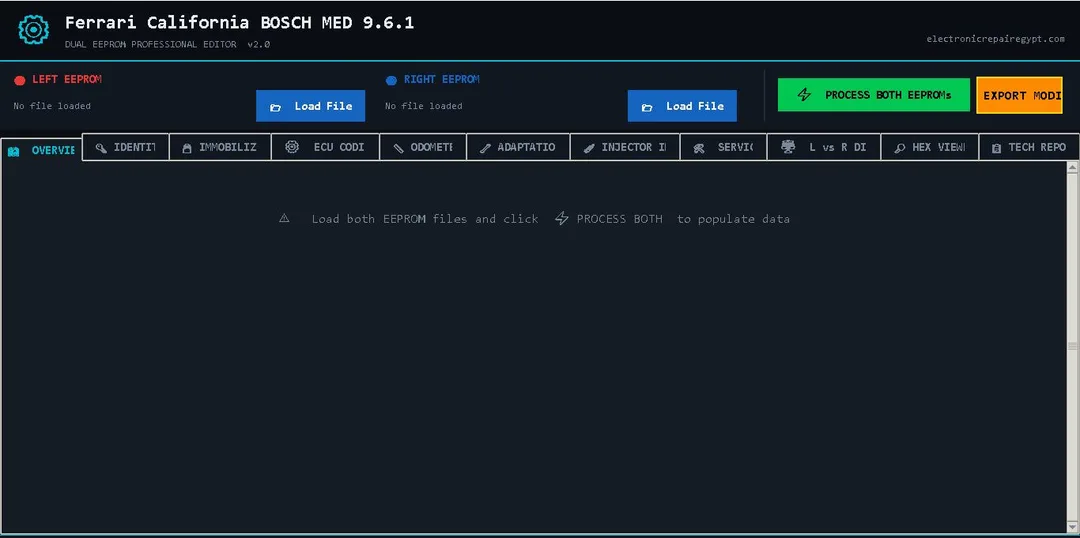Click the clipboard icon on TECH REPORT tab

(996, 148)
